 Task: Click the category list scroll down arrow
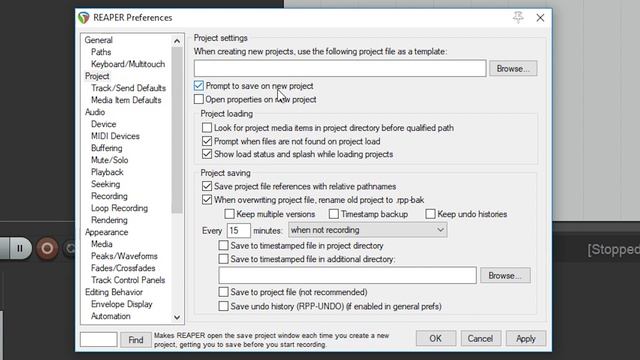tap(177, 317)
